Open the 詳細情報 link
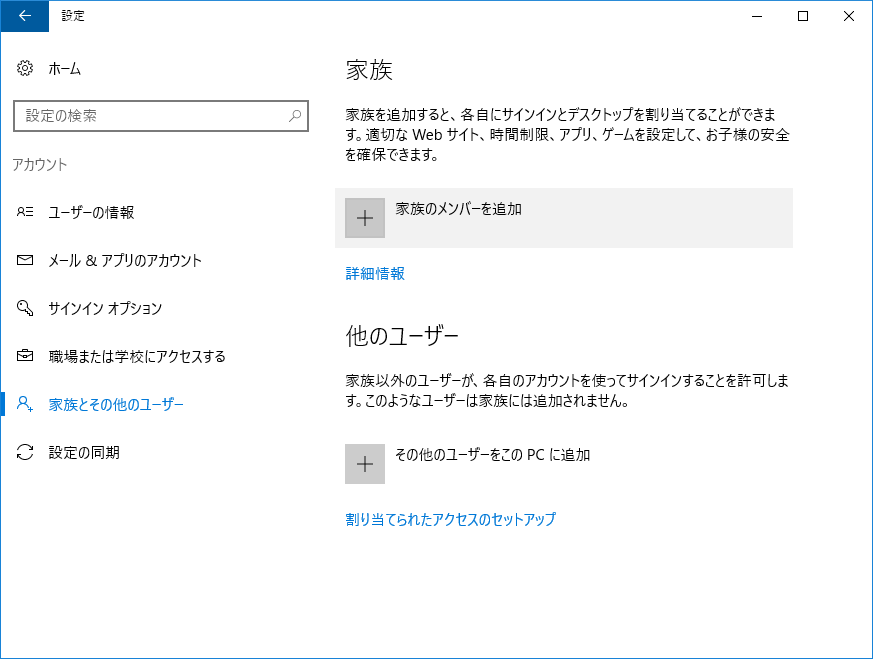873x659 pixels. pyautogui.click(x=374, y=273)
